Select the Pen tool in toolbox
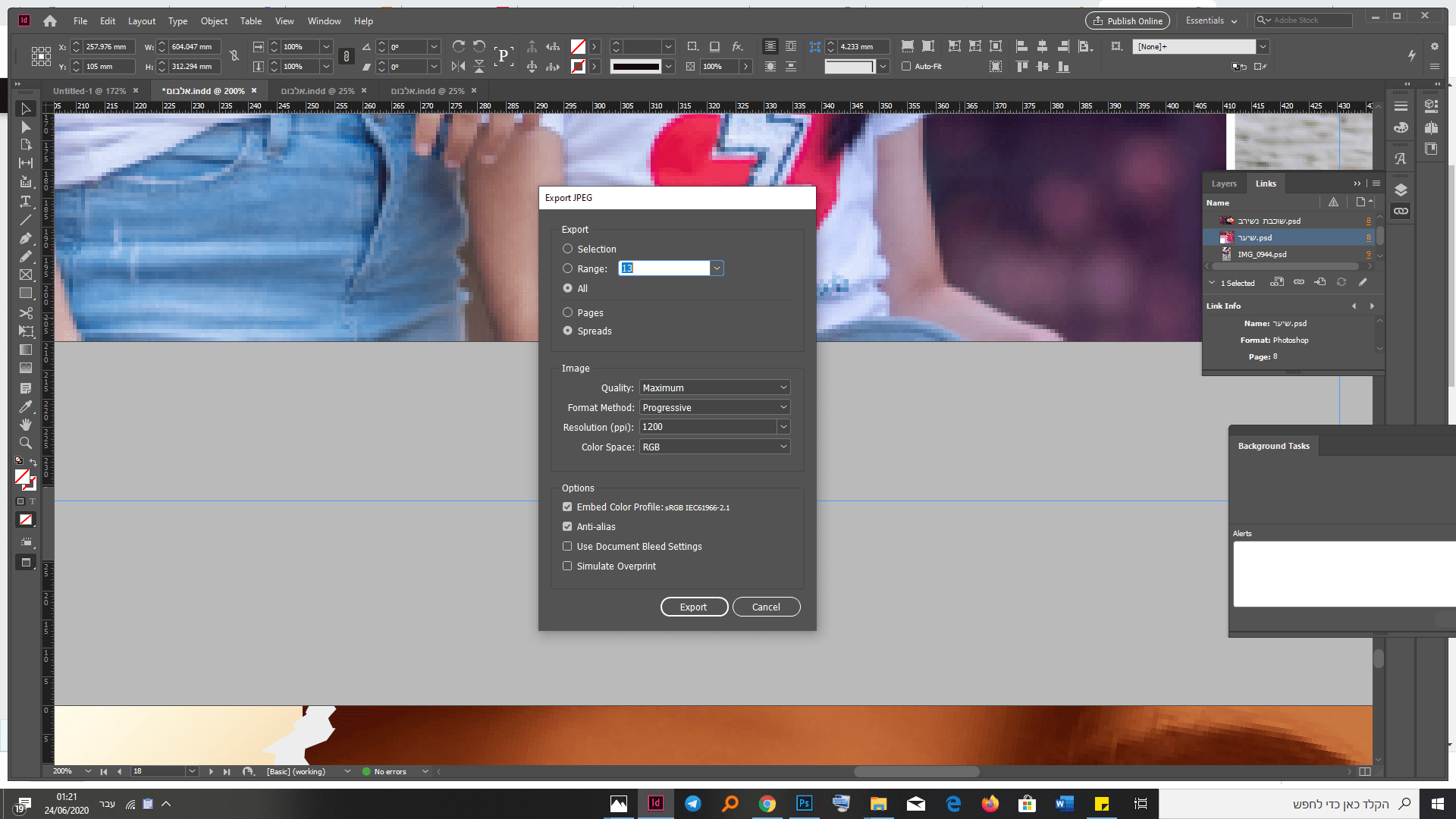Screen dimensions: 1456x819 (x=25, y=238)
